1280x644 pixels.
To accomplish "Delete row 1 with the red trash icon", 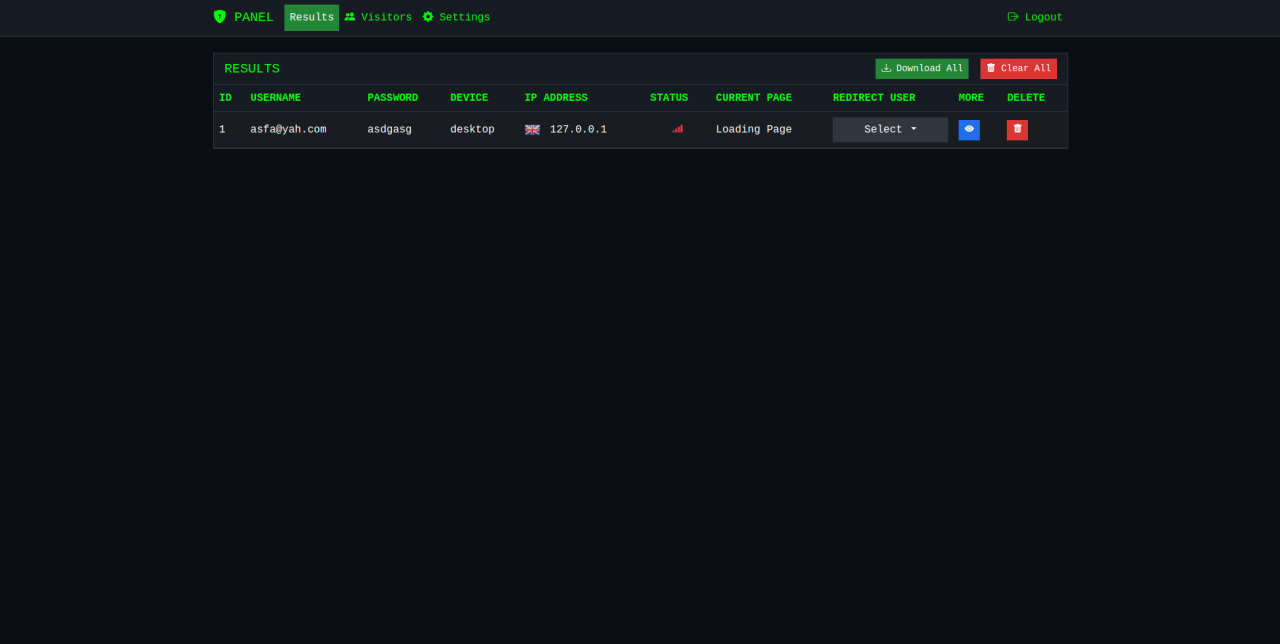I will (1017, 129).
